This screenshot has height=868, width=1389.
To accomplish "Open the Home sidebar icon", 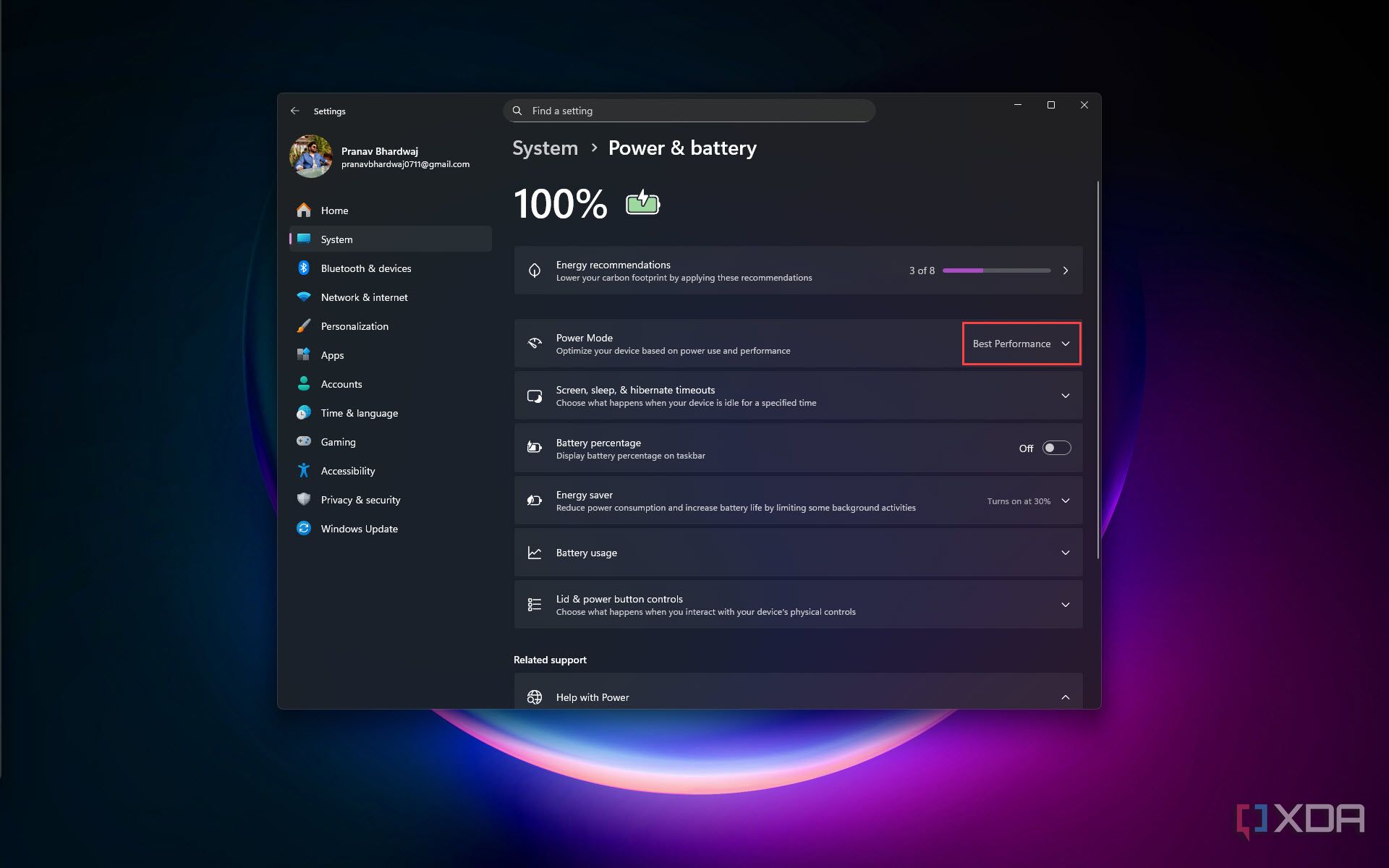I will coord(304,210).
